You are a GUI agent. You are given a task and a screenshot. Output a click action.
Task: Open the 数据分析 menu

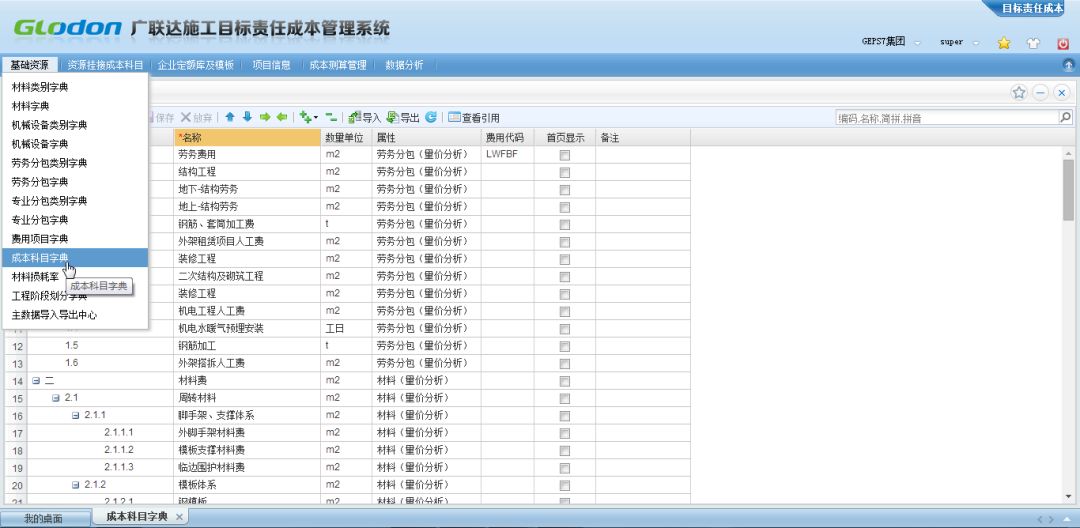pyautogui.click(x=404, y=65)
